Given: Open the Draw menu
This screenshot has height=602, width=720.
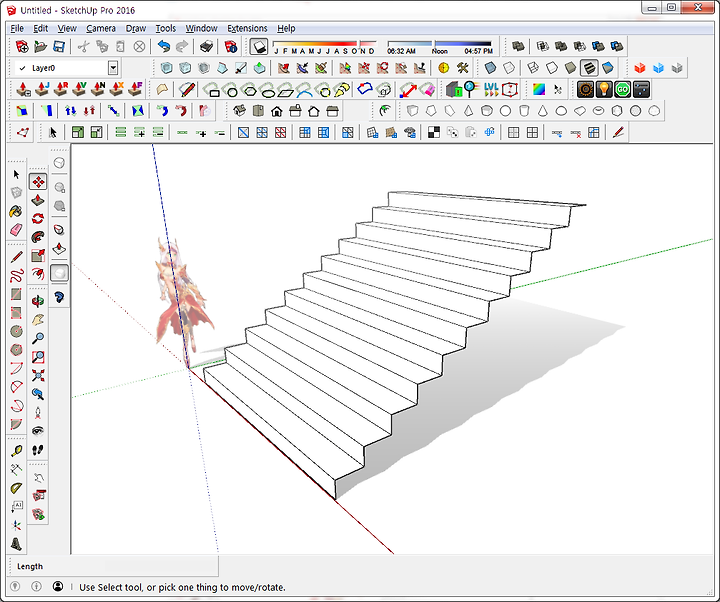Looking at the screenshot, I should [x=136, y=28].
